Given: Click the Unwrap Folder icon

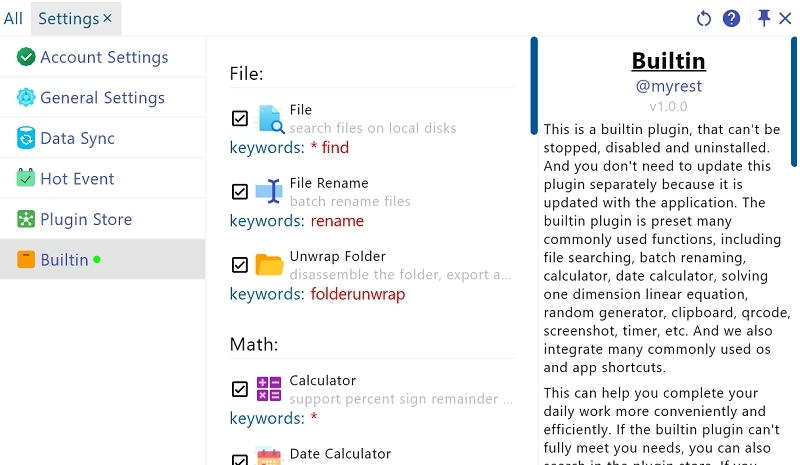Looking at the screenshot, I should (x=269, y=265).
